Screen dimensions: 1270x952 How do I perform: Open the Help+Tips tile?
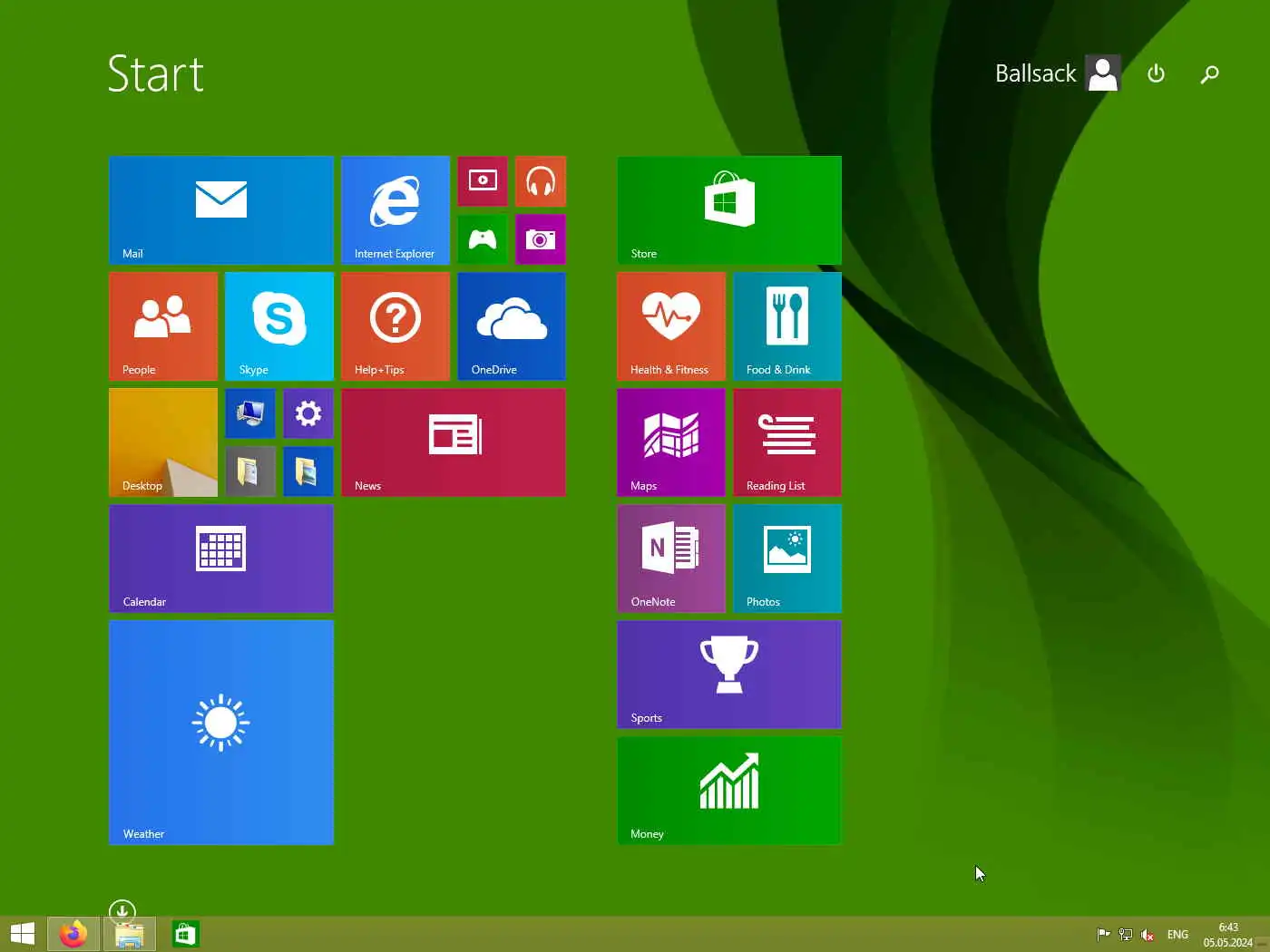click(x=396, y=326)
